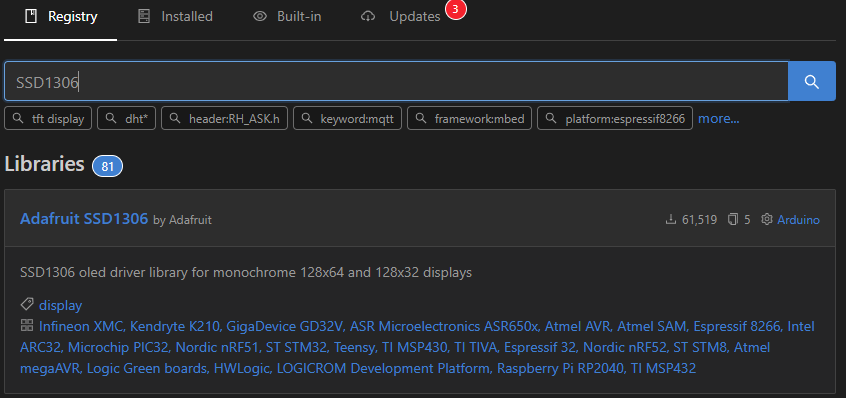Viewport: 846px width, 398px height.
Task: Open the HWLogic platform link
Action: tap(242, 369)
